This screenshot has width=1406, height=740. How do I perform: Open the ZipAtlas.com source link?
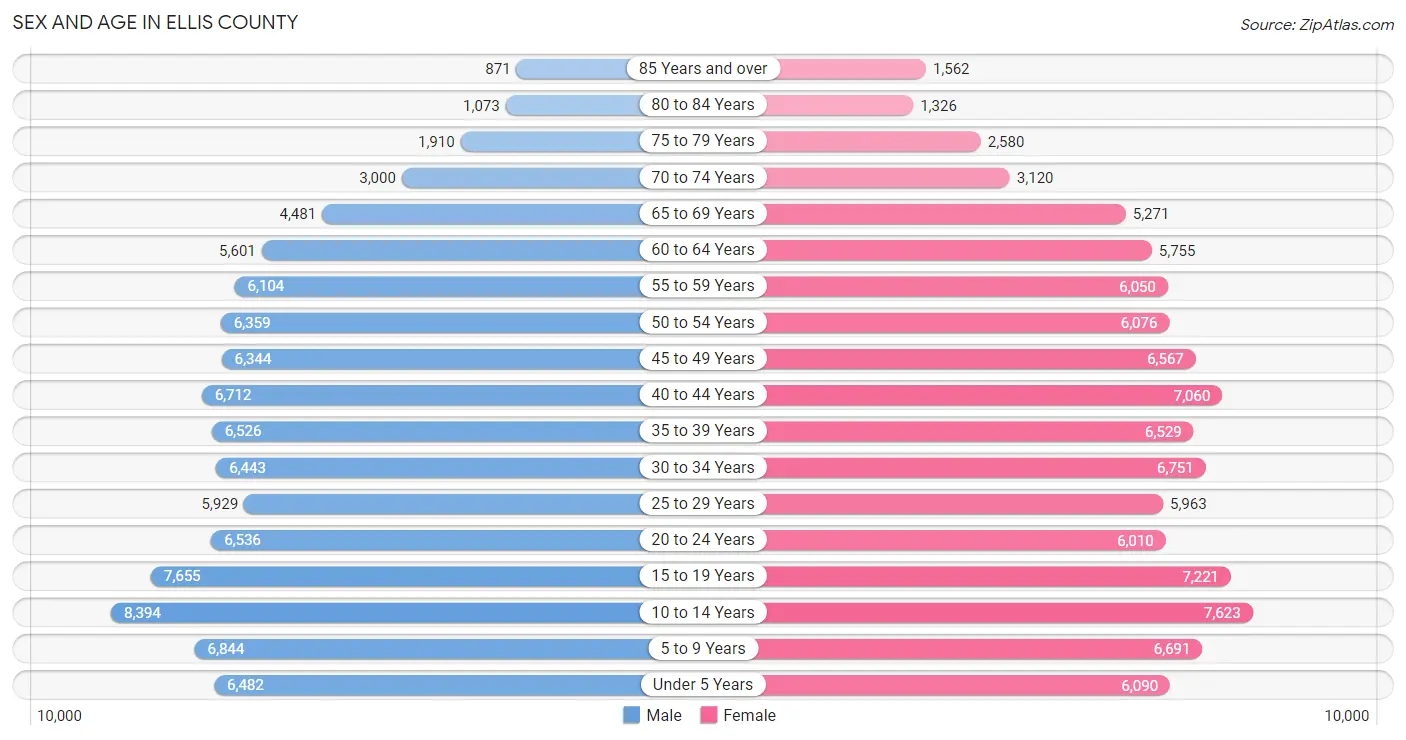coord(1316,24)
